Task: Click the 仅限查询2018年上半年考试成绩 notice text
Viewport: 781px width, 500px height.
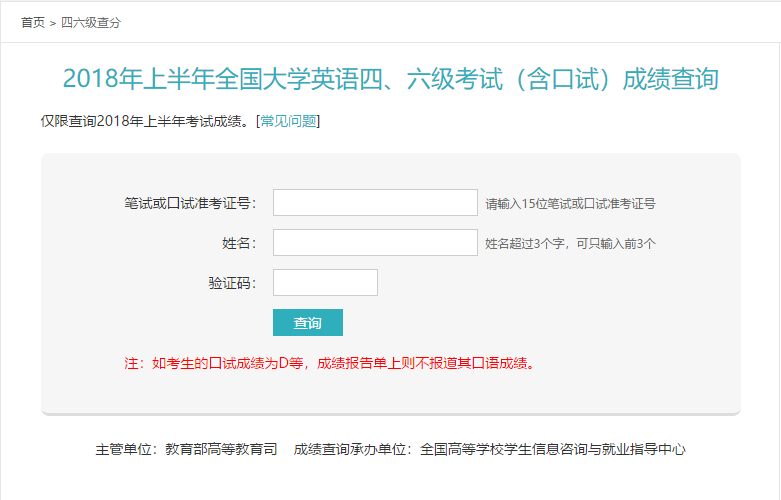Action: tap(147, 121)
